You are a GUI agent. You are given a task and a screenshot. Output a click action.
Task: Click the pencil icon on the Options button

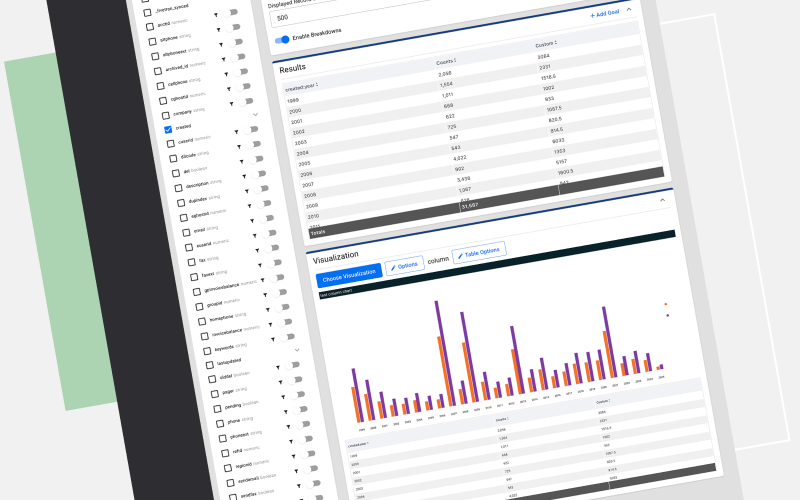392,269
